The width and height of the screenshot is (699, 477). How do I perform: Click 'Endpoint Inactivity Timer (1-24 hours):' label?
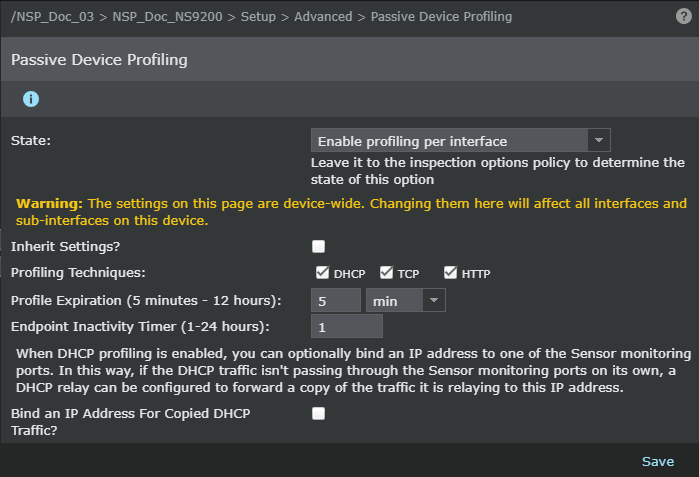click(x=140, y=326)
